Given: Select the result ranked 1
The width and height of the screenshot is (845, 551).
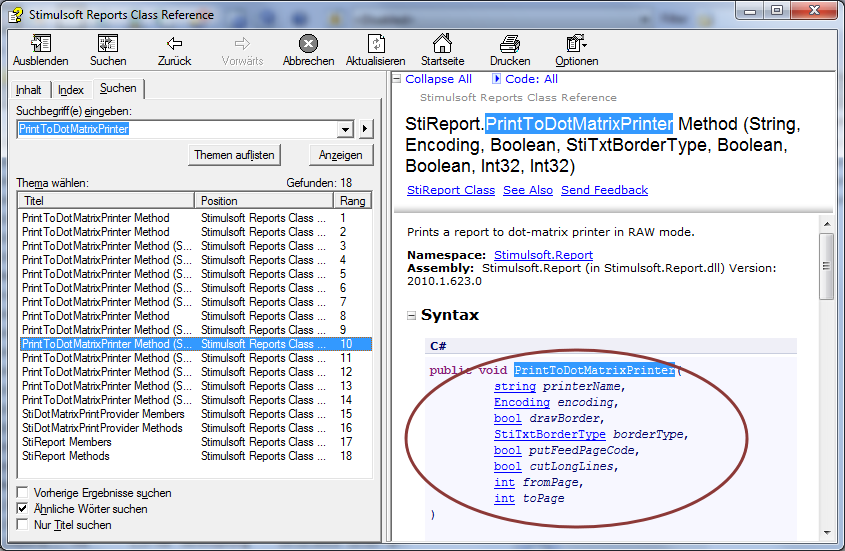Looking at the screenshot, I should tap(196, 218).
